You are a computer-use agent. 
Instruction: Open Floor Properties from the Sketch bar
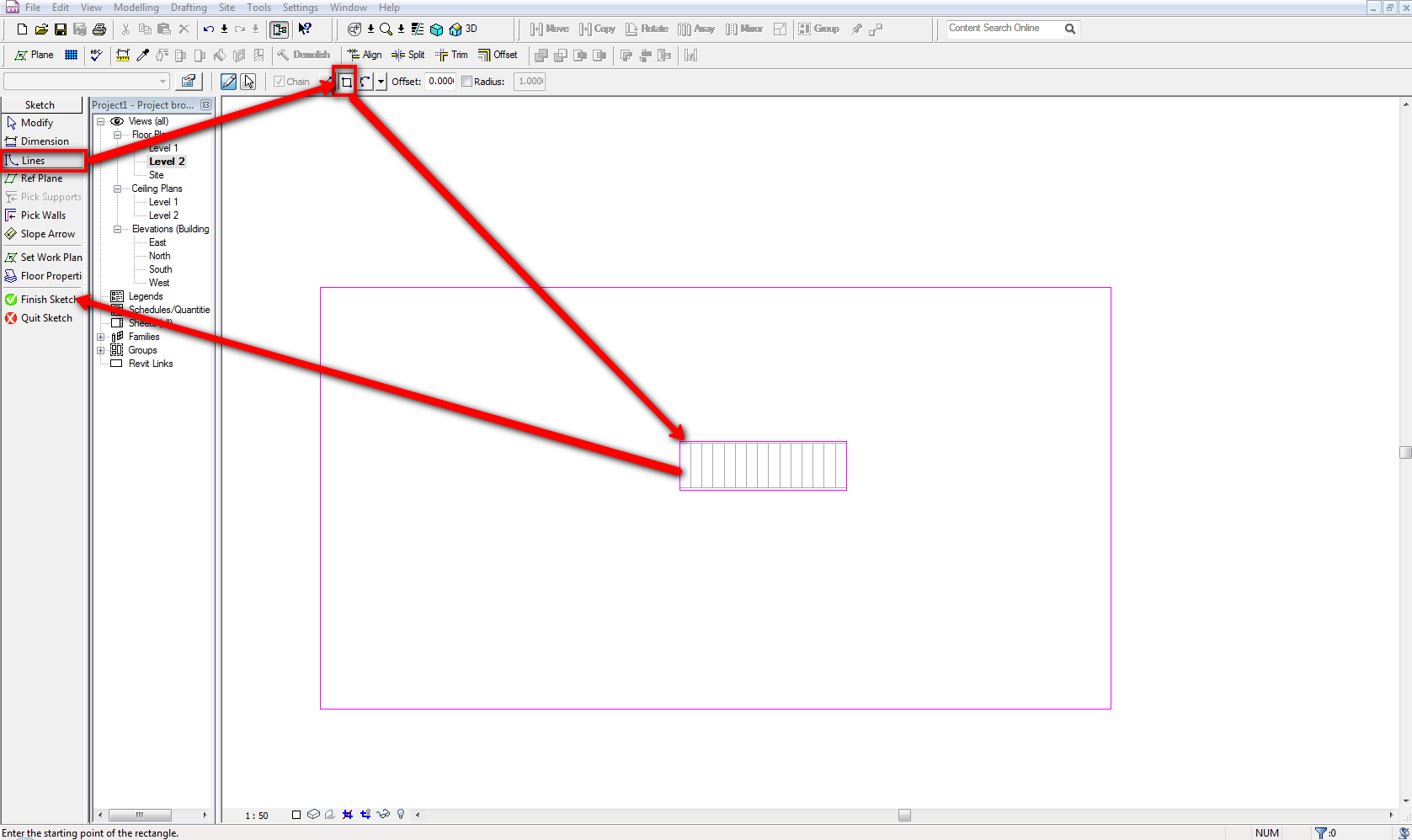pos(43,276)
